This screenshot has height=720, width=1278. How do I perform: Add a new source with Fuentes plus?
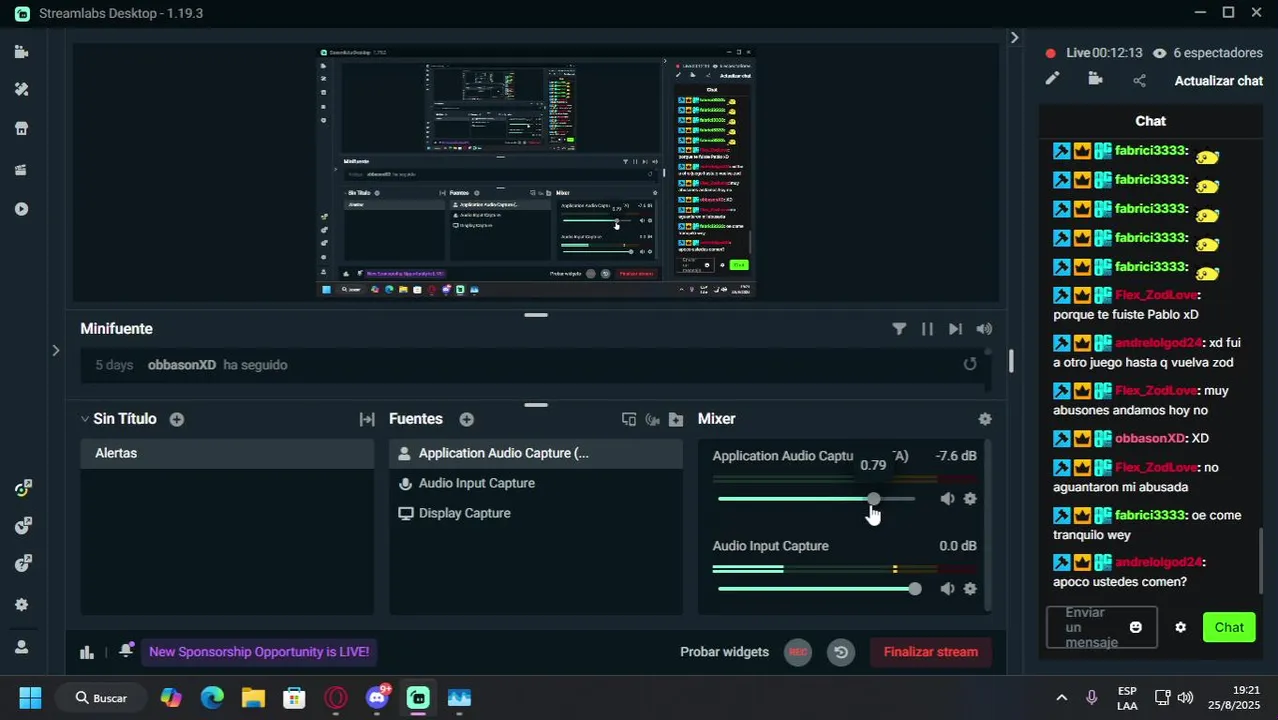coord(466,419)
